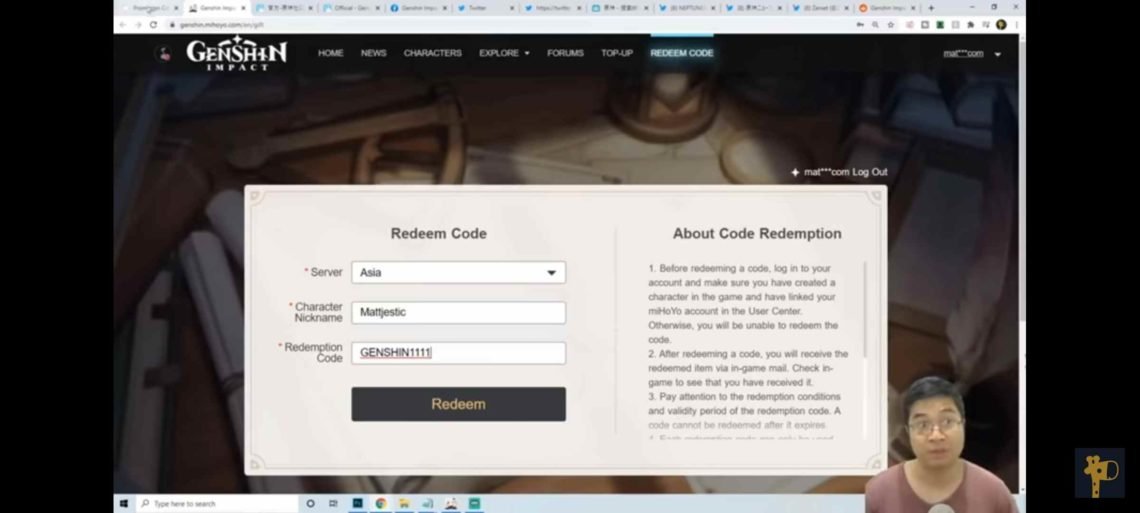Open the CHARACTERS page
The image size is (1140, 513).
point(433,53)
